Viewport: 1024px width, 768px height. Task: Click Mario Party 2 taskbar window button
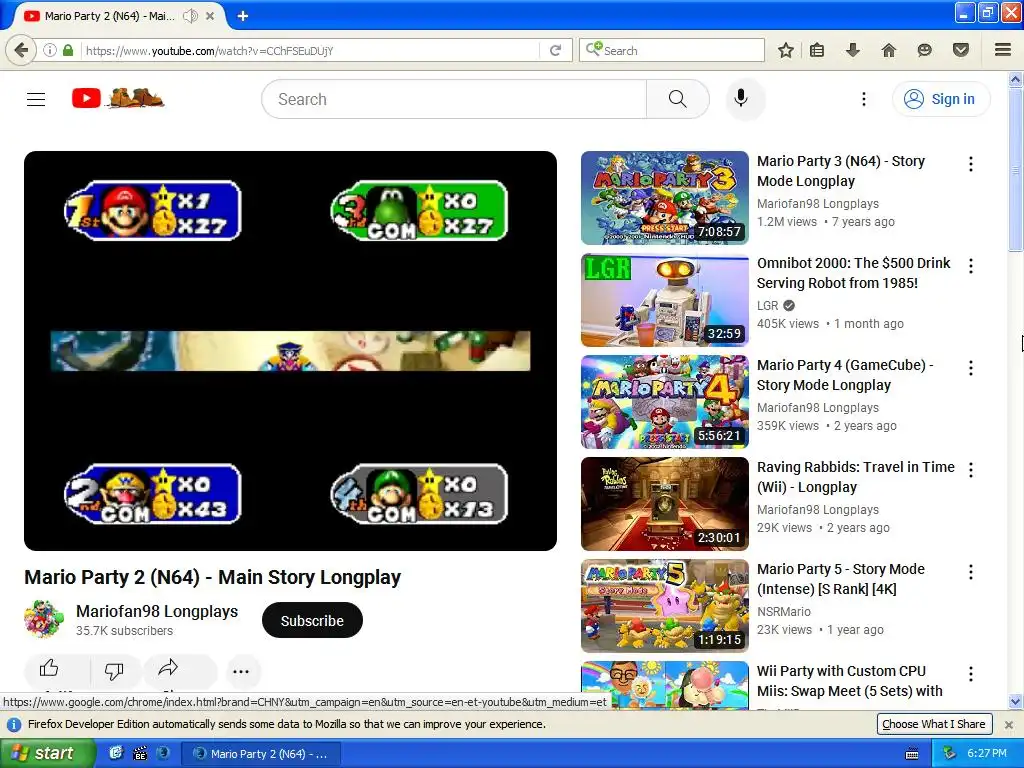[x=261, y=754]
